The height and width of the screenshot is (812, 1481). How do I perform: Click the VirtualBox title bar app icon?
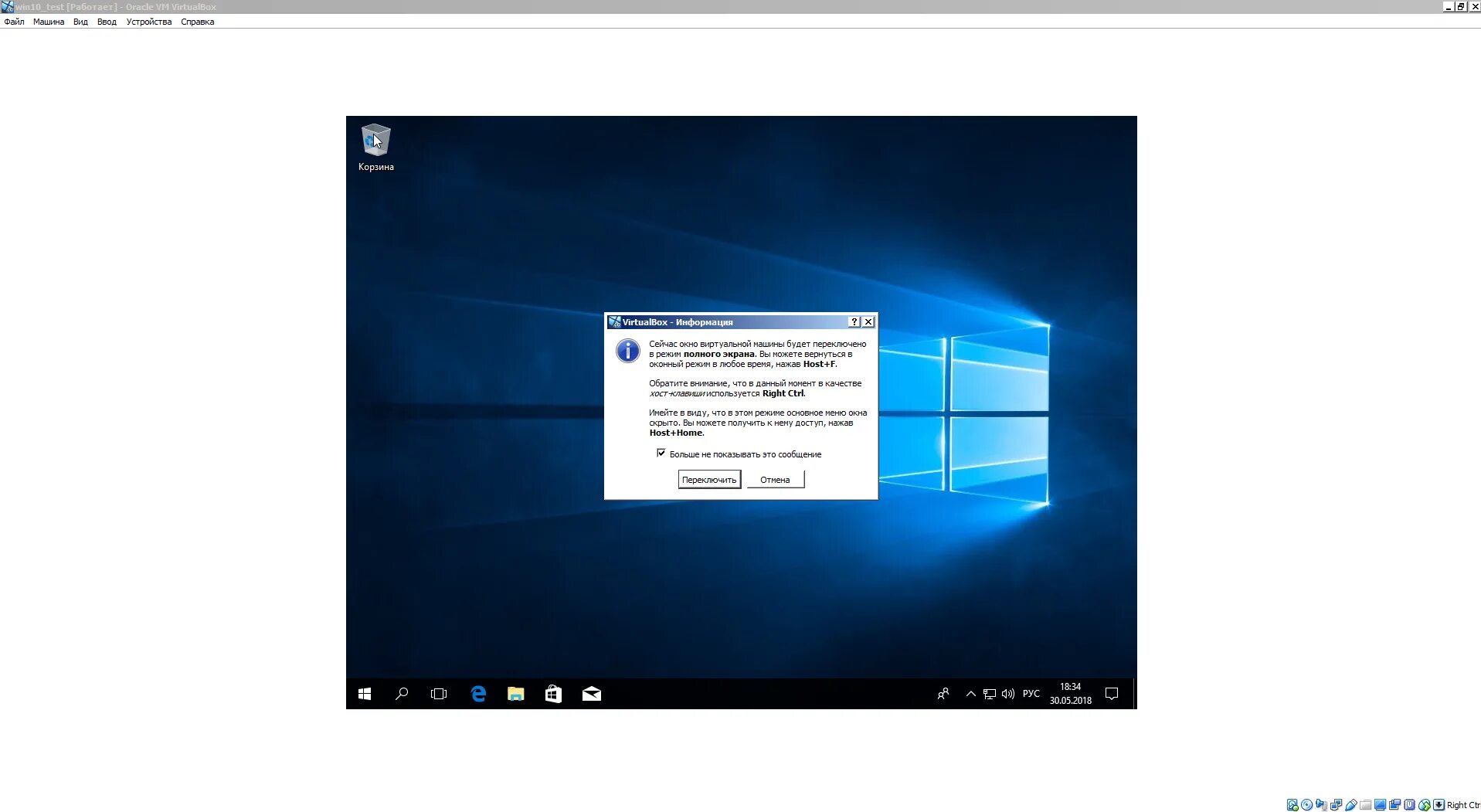[7, 7]
